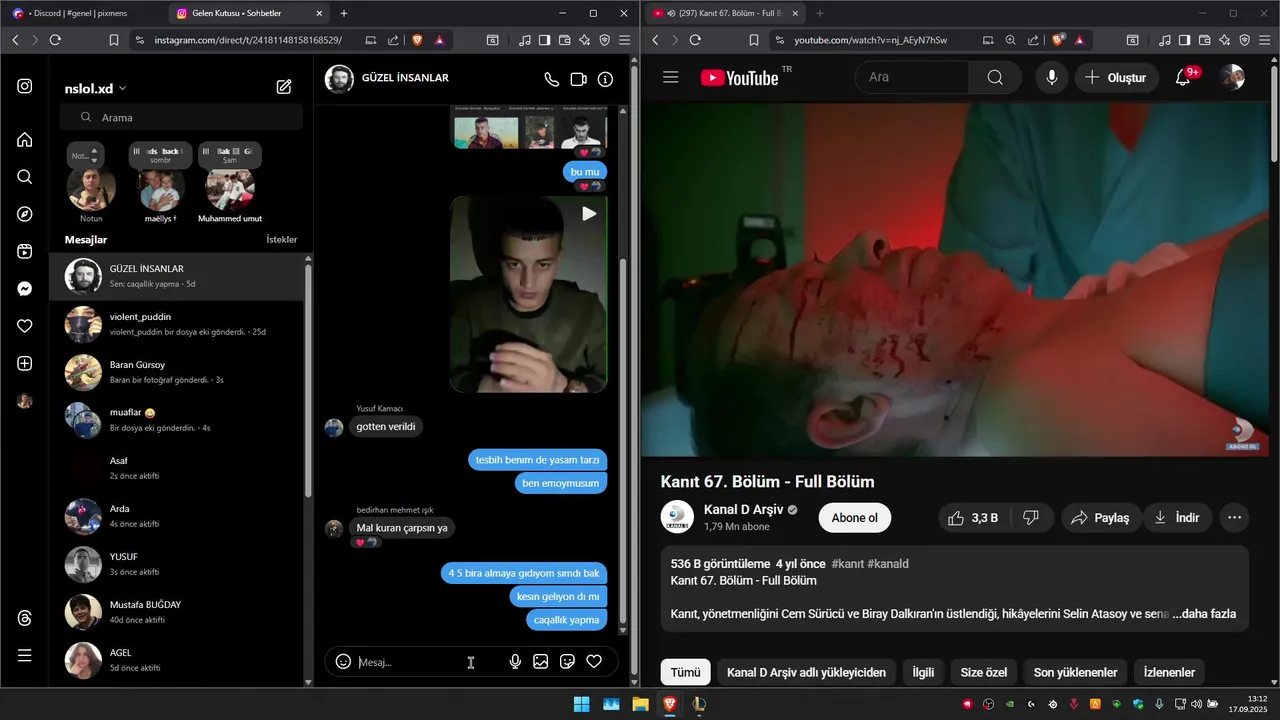Screen dimensions: 1280x720
Task: Open more actions for the YouTube video
Action: [x=1234, y=518]
